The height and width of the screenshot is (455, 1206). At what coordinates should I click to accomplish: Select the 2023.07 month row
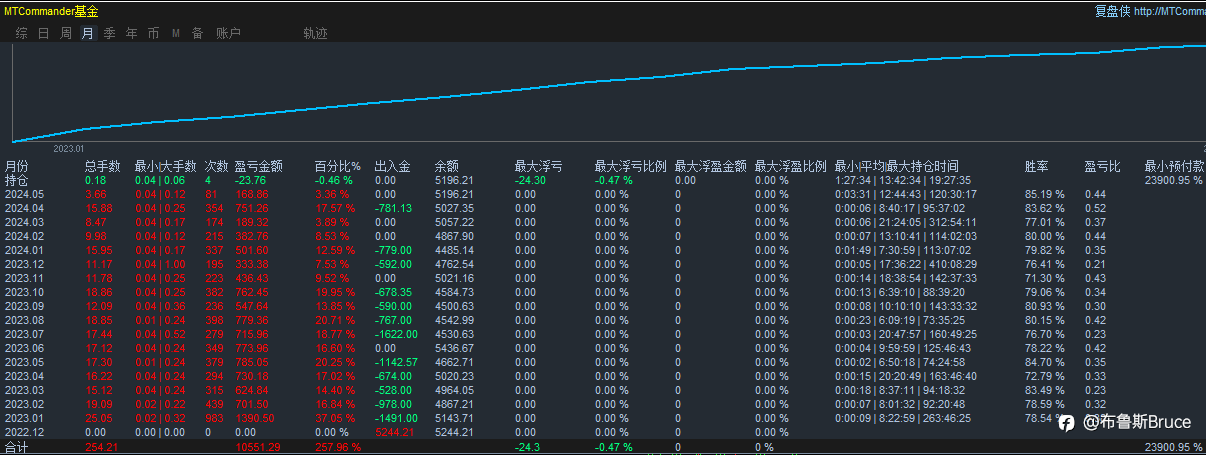click(603, 334)
